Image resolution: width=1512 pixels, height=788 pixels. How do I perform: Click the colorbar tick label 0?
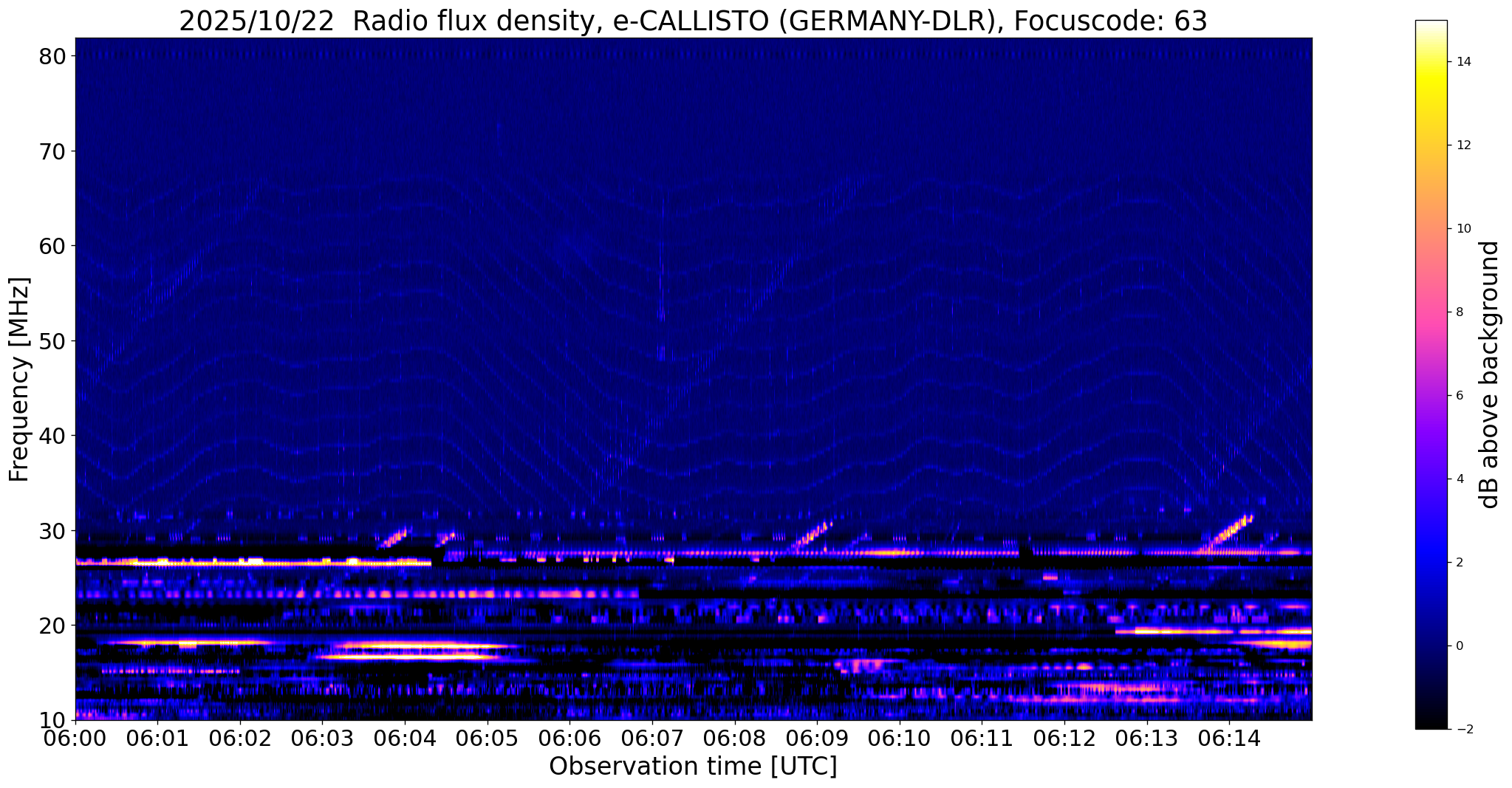point(1458,646)
